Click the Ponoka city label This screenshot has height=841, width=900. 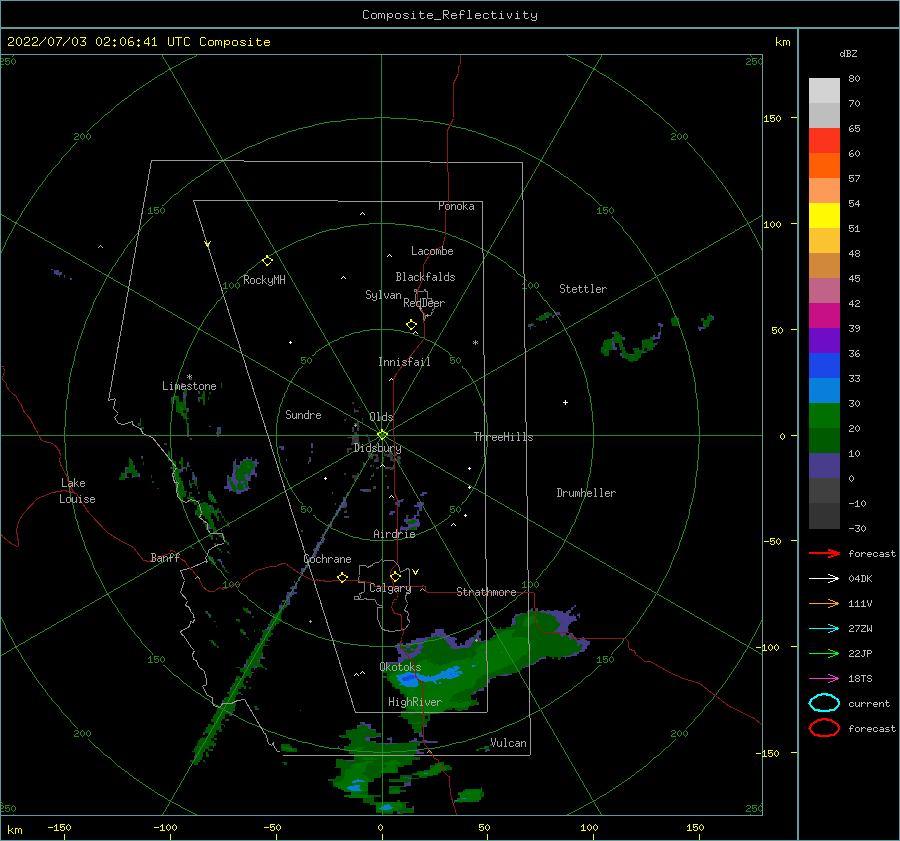(456, 206)
